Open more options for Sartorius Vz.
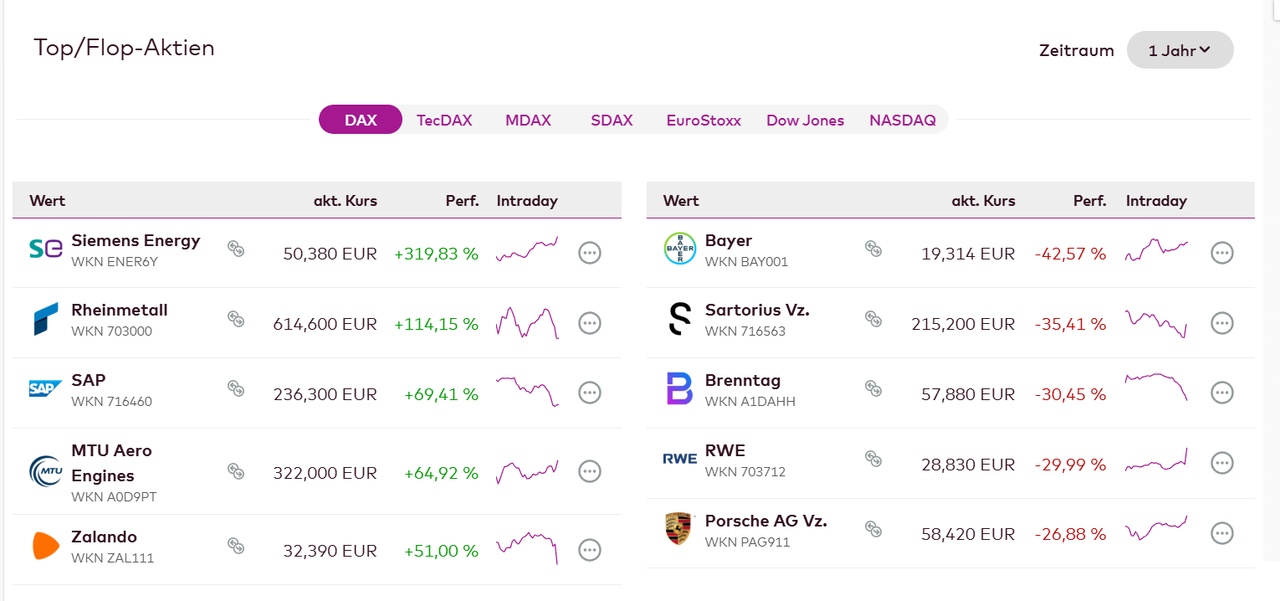This screenshot has width=1280, height=601. point(1222,323)
